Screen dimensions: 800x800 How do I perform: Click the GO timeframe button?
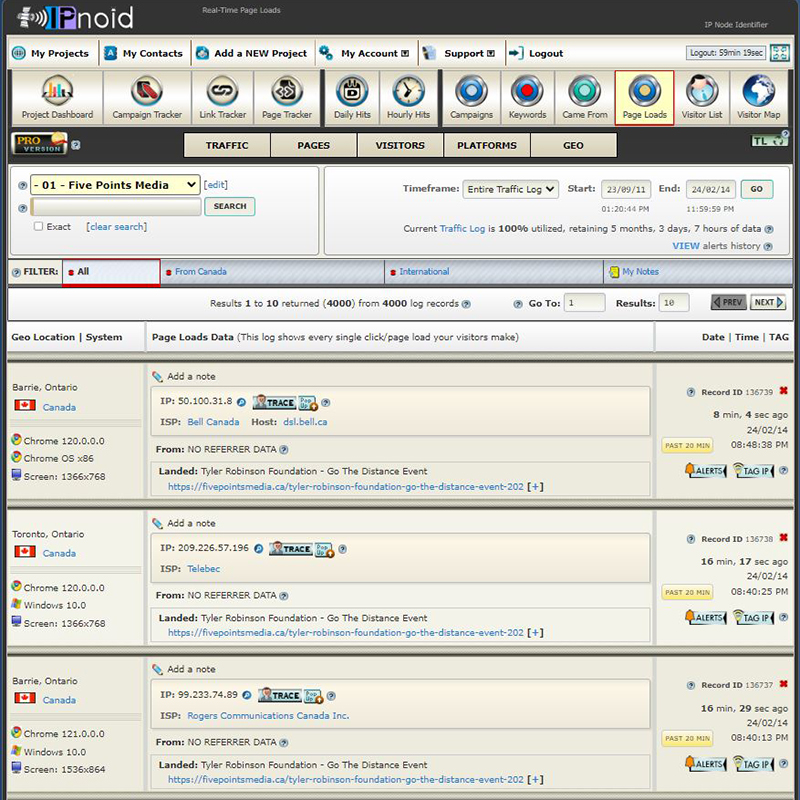(x=757, y=189)
